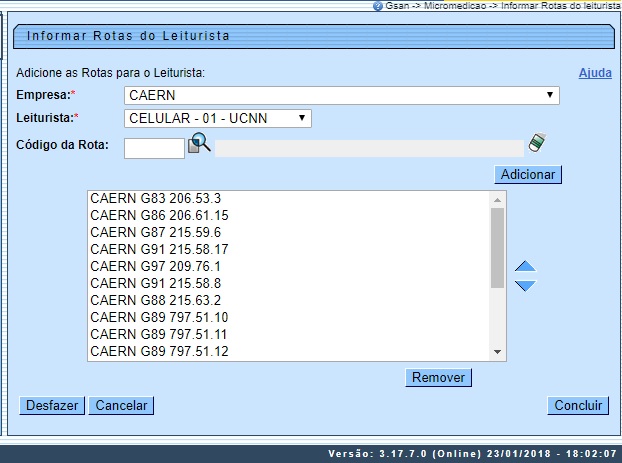Select route CAERN G97 209.76.1
The height and width of the screenshot is (463, 622).
coord(155,266)
